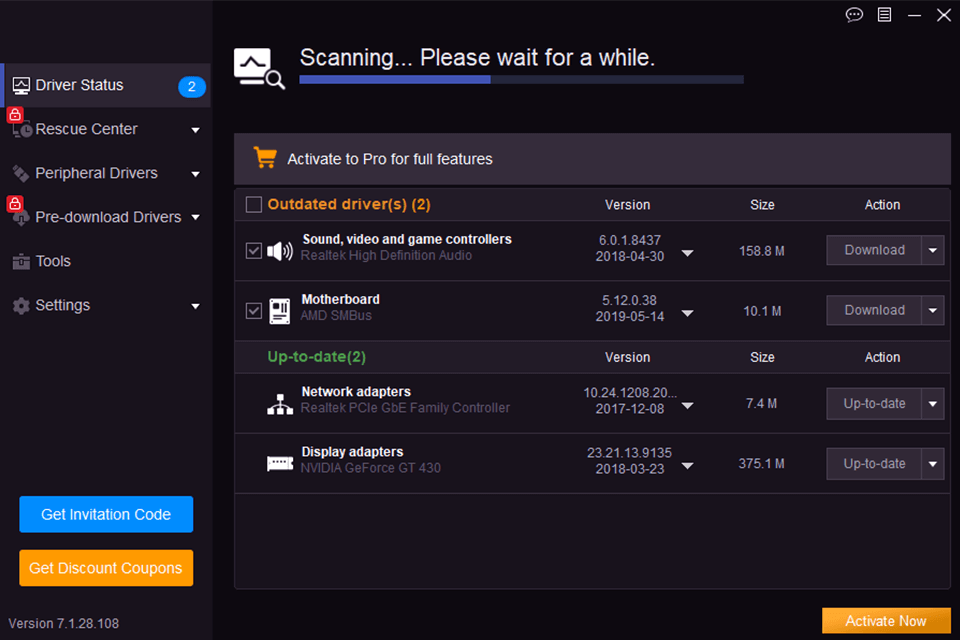Open version dropdown for Realtek High Definition Audio
960x640 pixels.
(x=687, y=253)
